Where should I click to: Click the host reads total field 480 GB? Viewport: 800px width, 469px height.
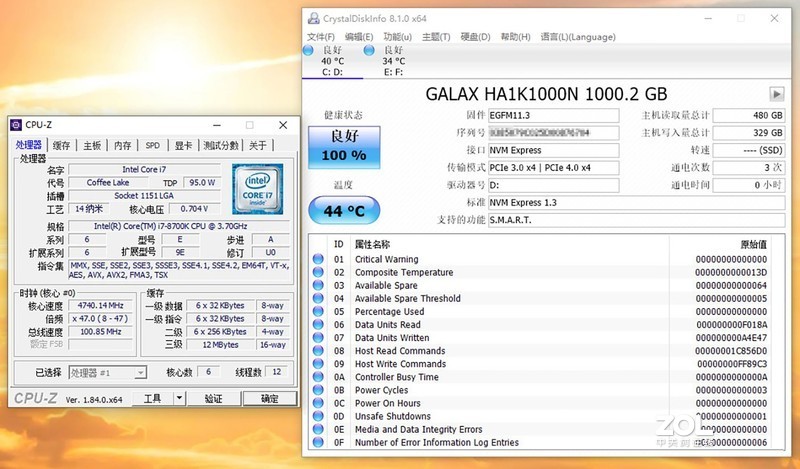tap(748, 115)
